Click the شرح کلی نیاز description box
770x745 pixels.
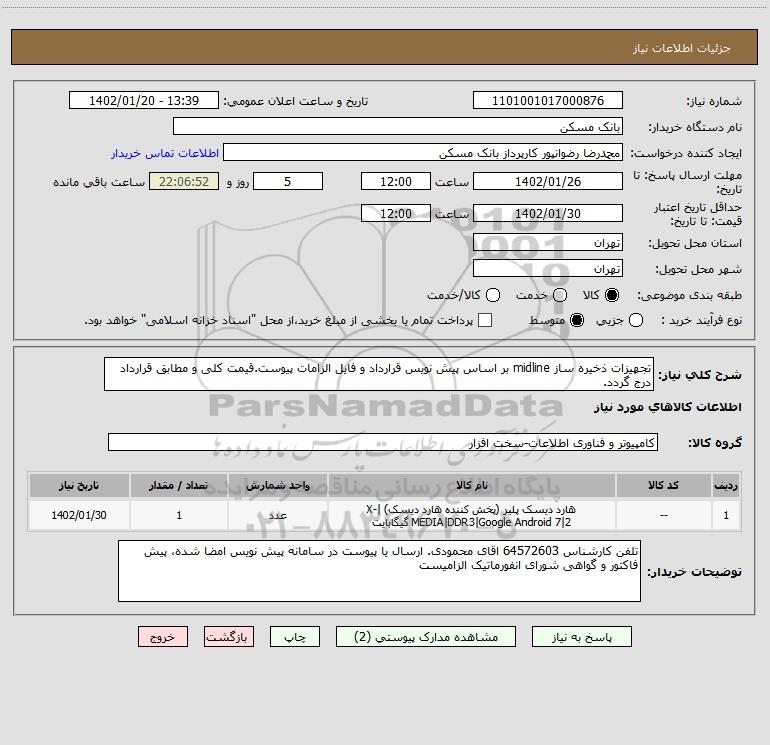click(379, 374)
